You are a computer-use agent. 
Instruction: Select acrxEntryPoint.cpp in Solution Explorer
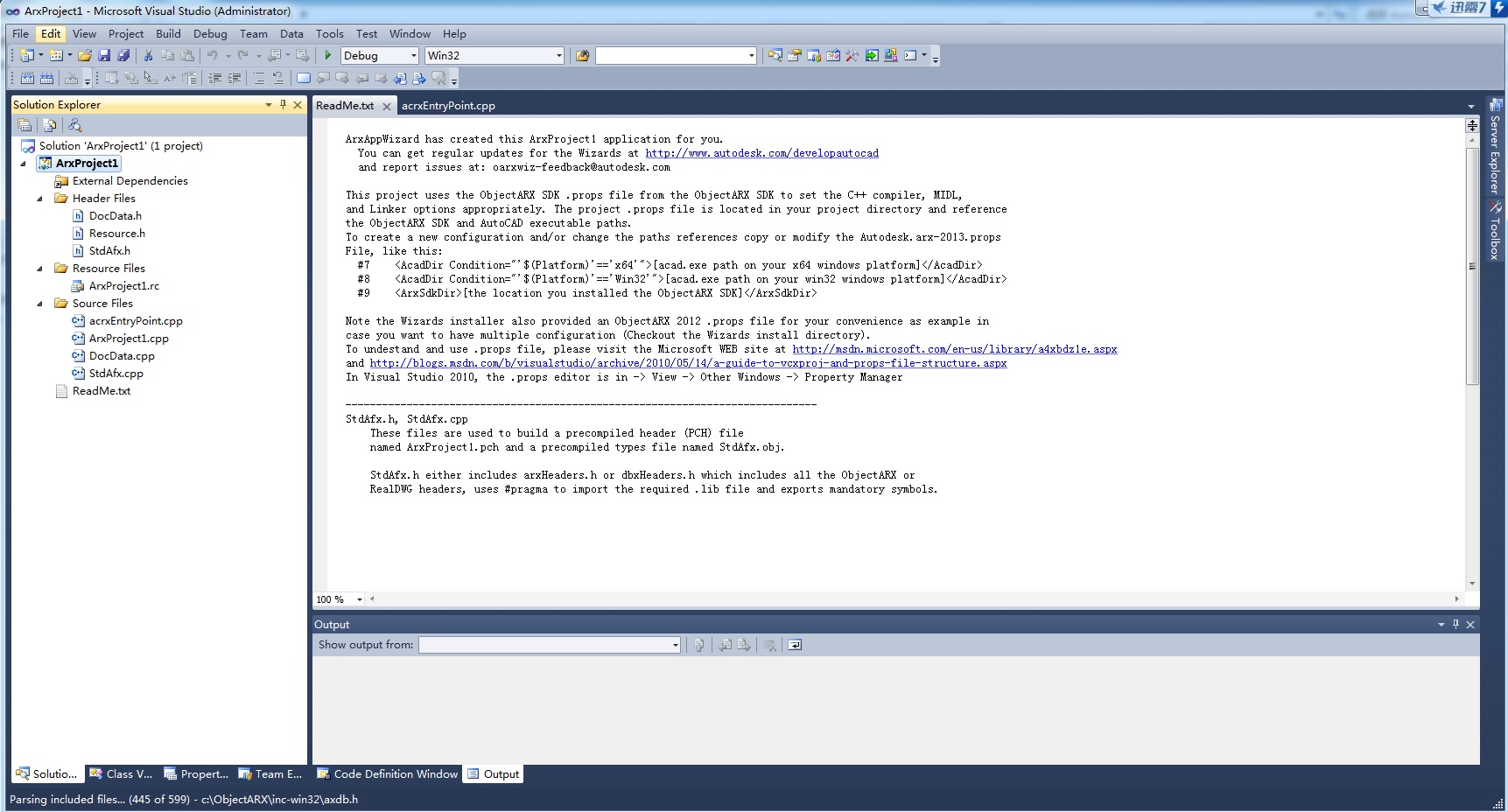(x=136, y=321)
